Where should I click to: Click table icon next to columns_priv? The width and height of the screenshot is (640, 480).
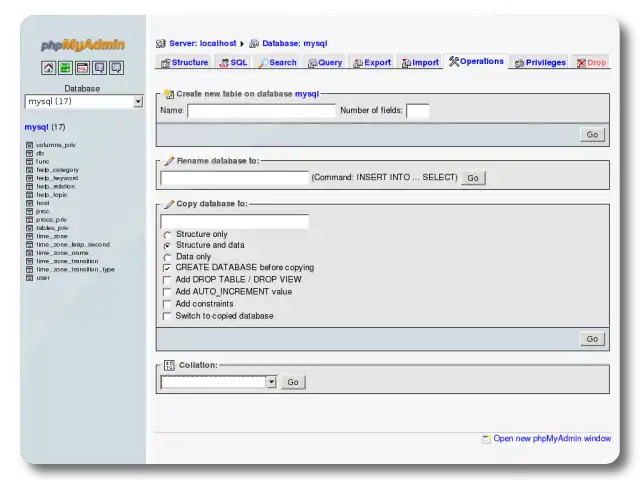click(x=29, y=145)
